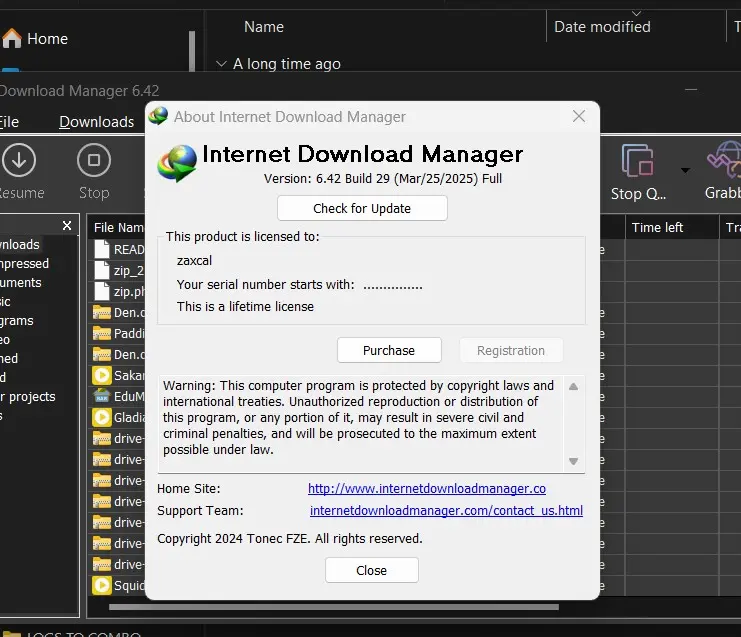This screenshot has height=637, width=741.
Task: Minimize the IDM main window
Action: [x=691, y=89]
